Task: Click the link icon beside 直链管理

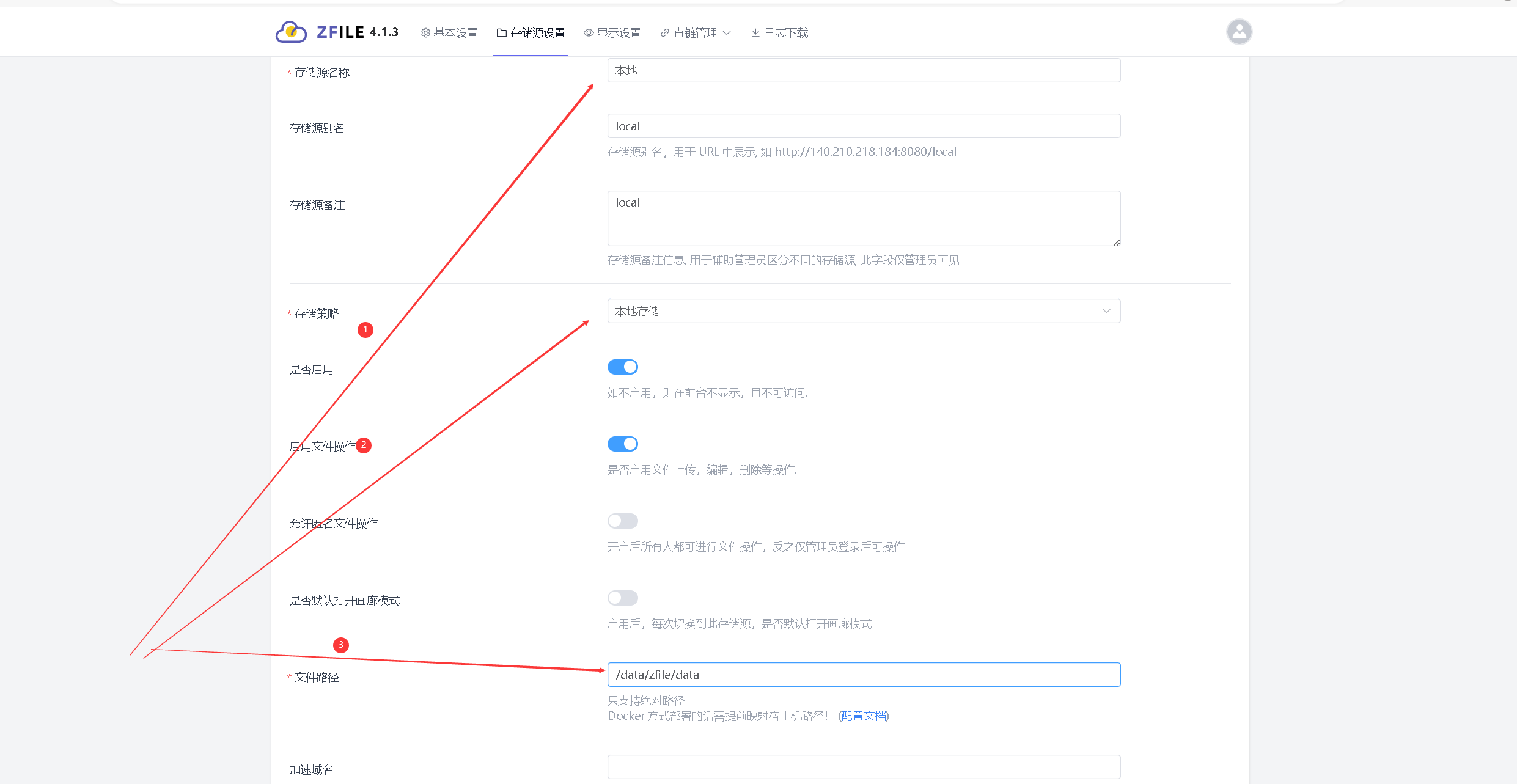Action: (665, 33)
